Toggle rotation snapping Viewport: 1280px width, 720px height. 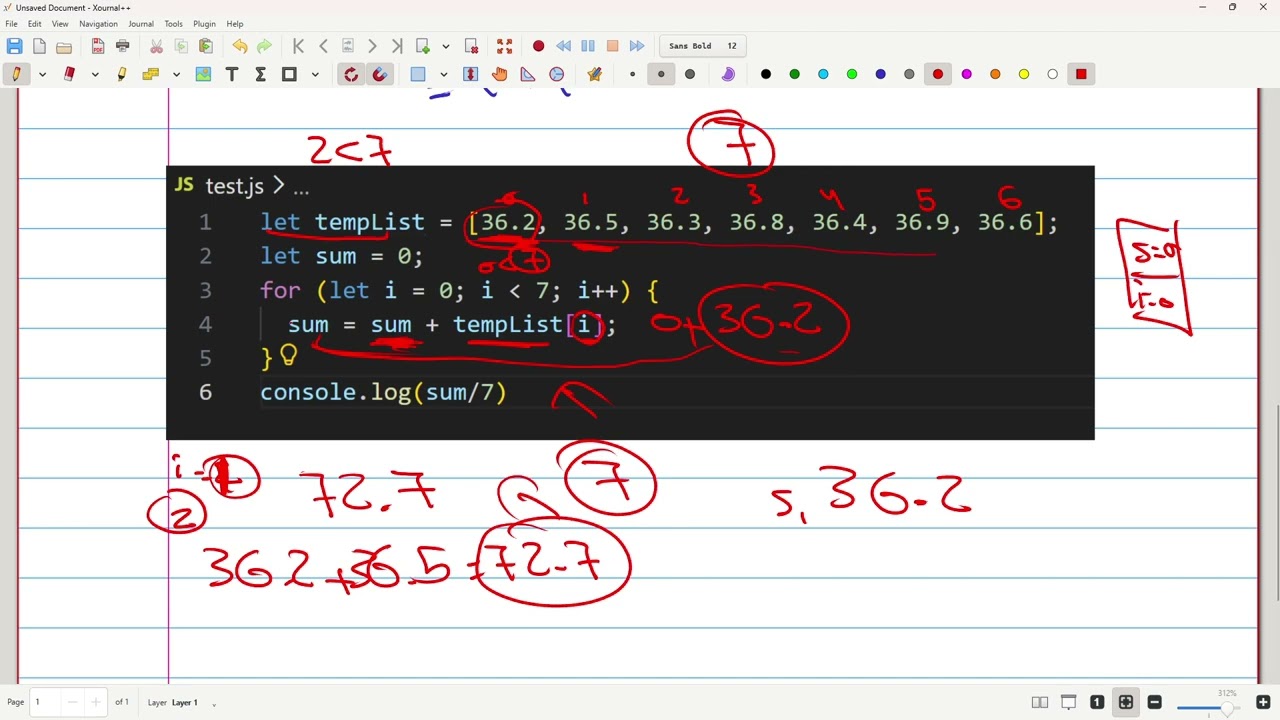click(351, 74)
